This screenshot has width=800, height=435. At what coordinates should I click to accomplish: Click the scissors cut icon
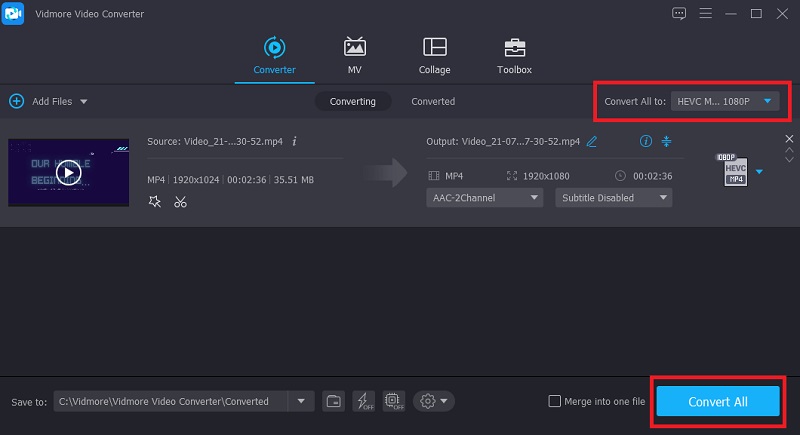pyautogui.click(x=180, y=202)
